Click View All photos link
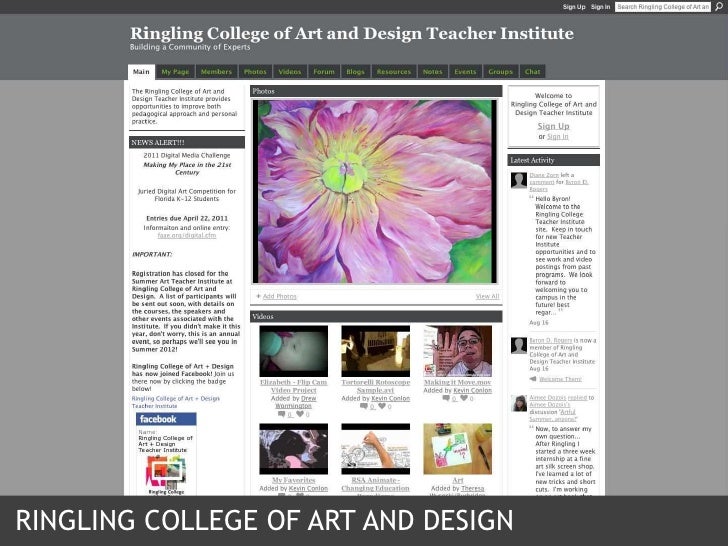The image size is (728, 546). point(488,296)
